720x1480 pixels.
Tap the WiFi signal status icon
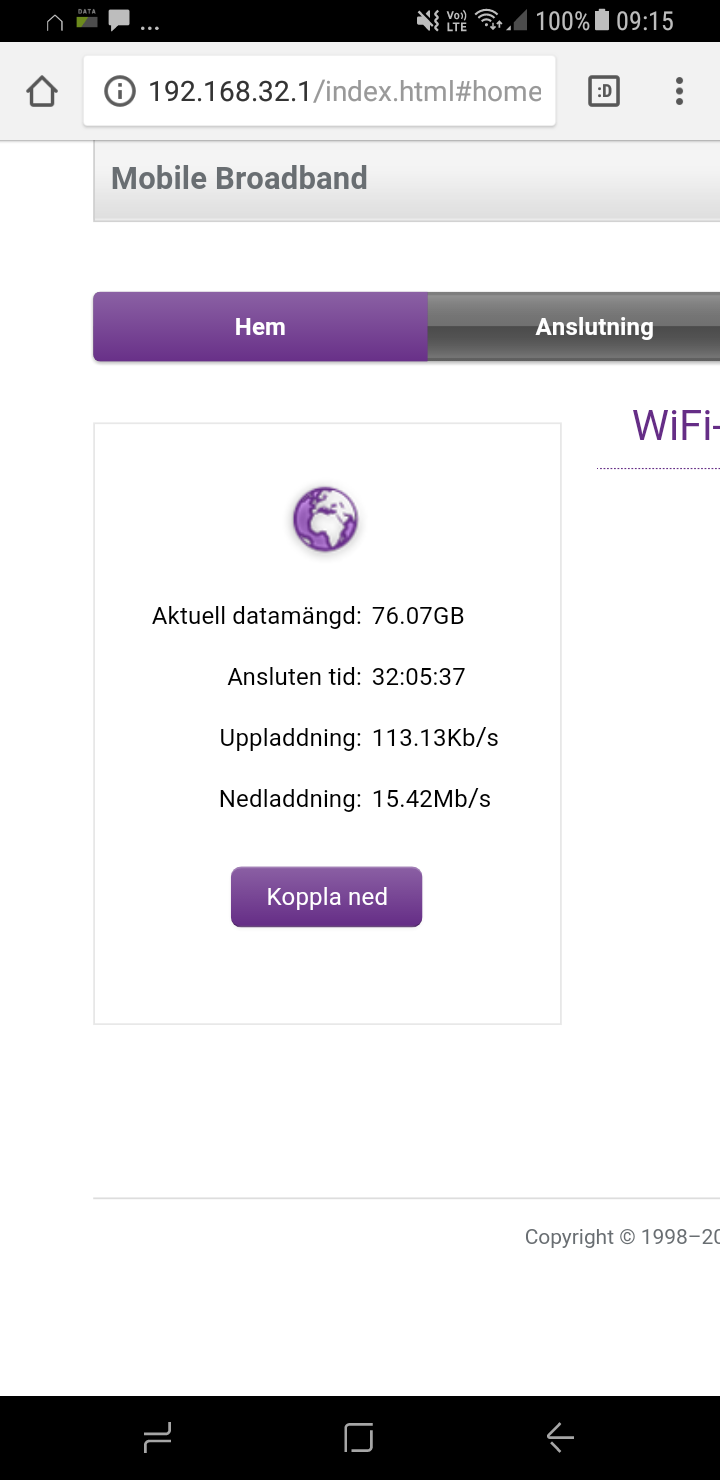[x=488, y=20]
